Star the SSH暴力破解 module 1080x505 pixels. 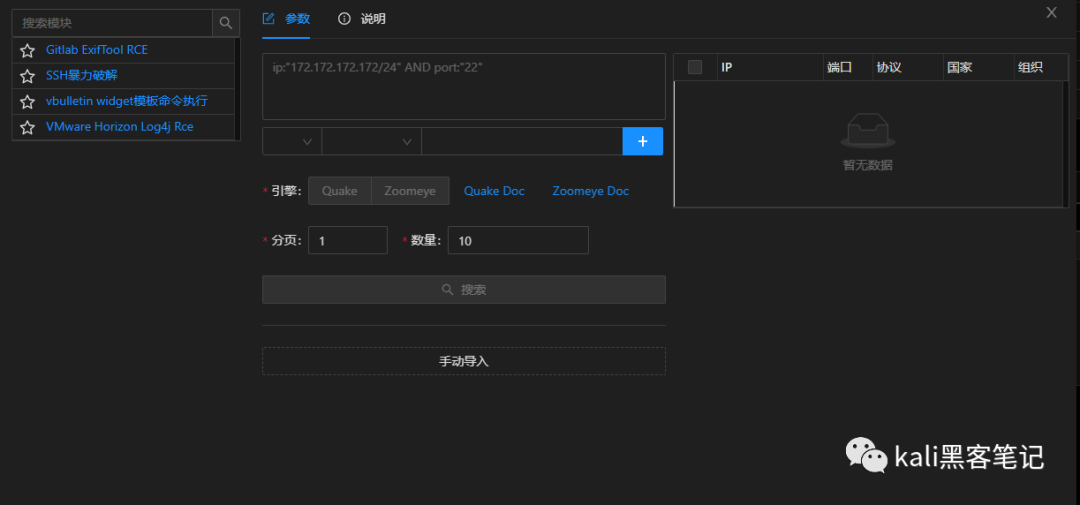pyautogui.click(x=28, y=76)
